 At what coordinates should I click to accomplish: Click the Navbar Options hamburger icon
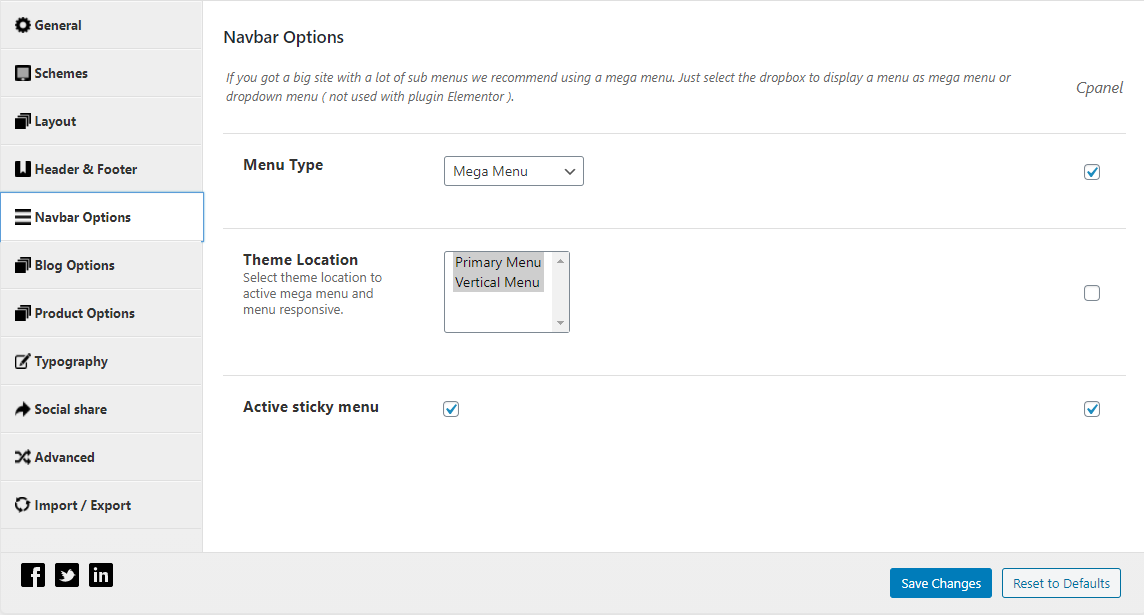coord(23,217)
